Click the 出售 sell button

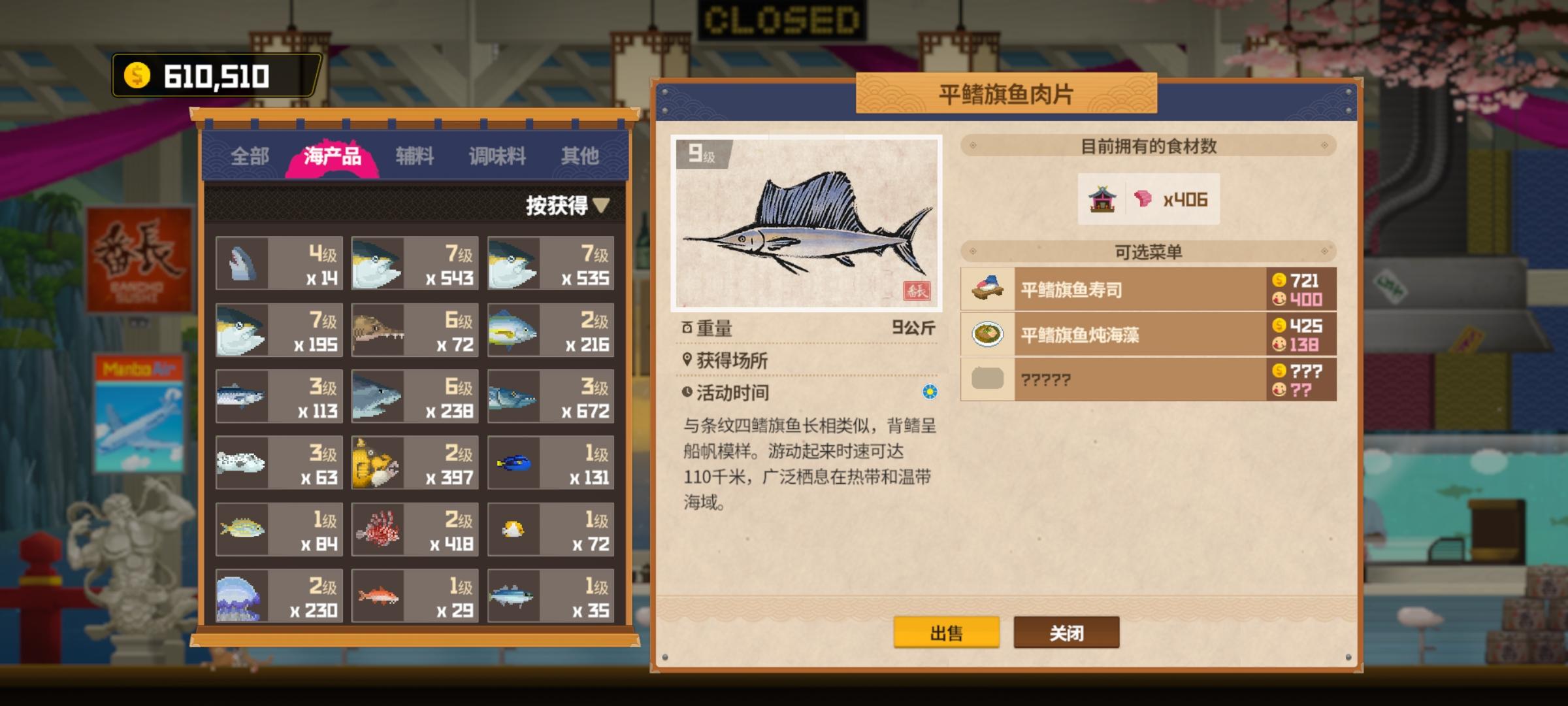(x=946, y=632)
